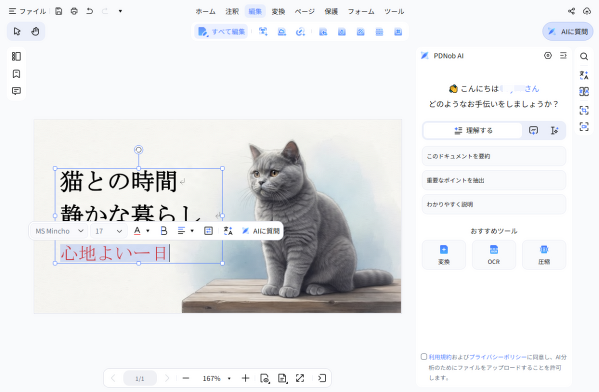The height and width of the screenshot is (392, 599).
Task: Open the ファイル file menu
Action: coord(27,11)
